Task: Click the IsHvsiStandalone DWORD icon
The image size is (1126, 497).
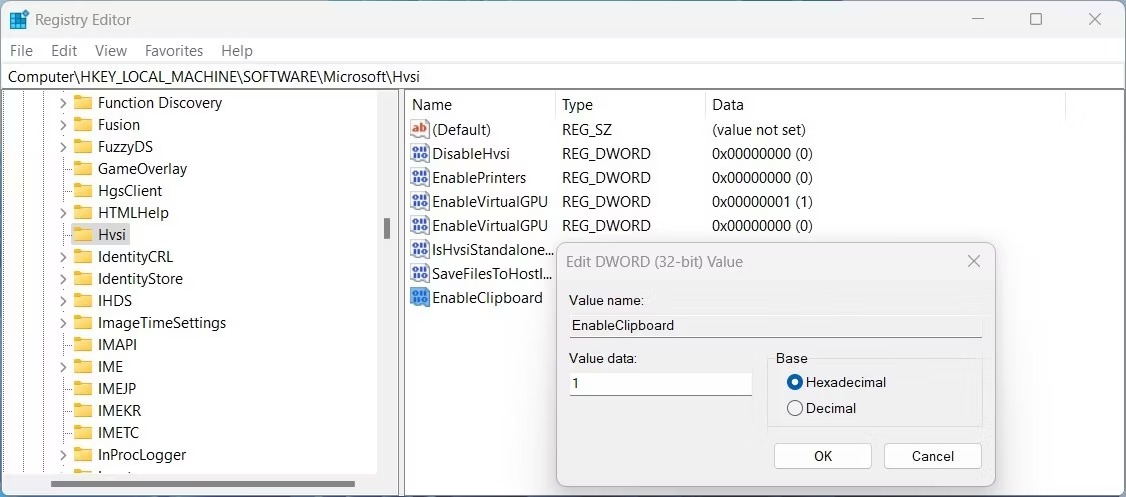Action: coord(419,249)
